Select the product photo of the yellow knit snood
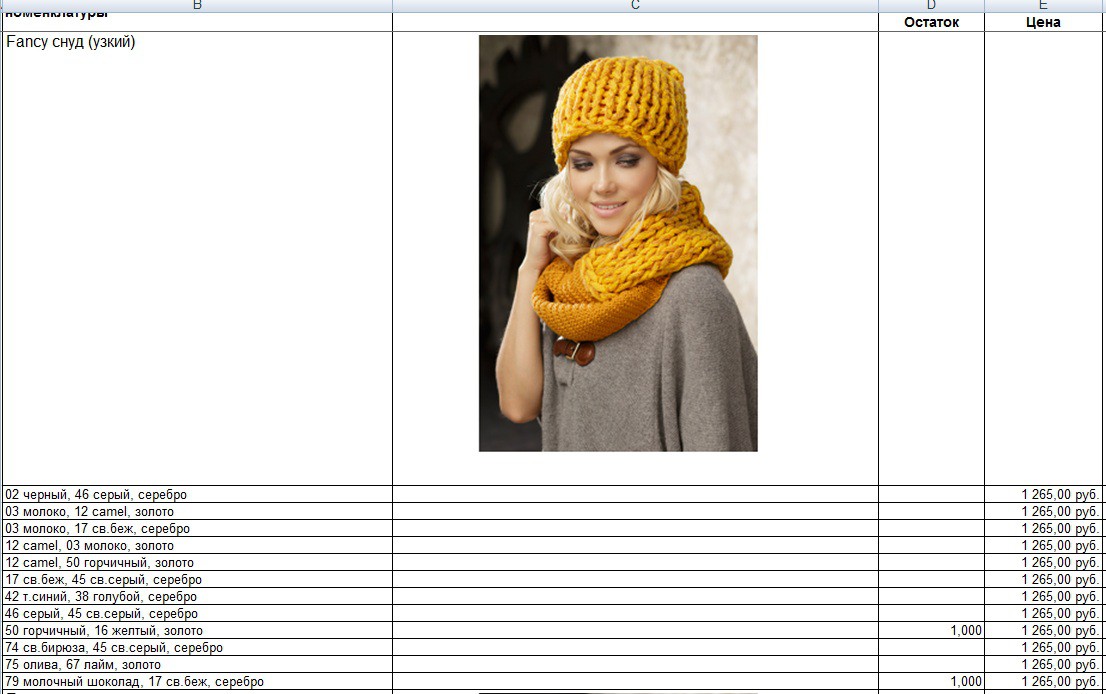Image resolution: width=1106 pixels, height=694 pixels. tap(618, 243)
